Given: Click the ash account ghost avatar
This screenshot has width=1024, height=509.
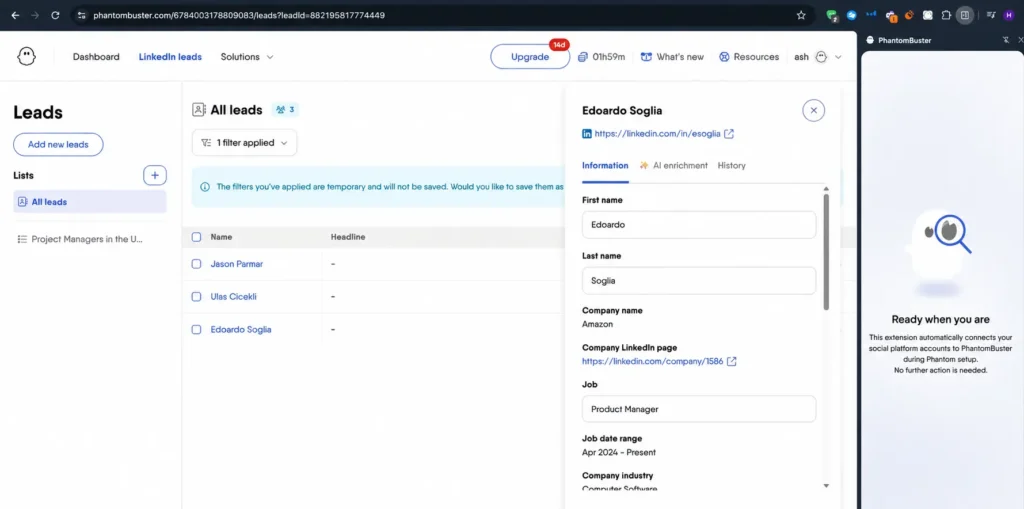Looking at the screenshot, I should pos(821,57).
